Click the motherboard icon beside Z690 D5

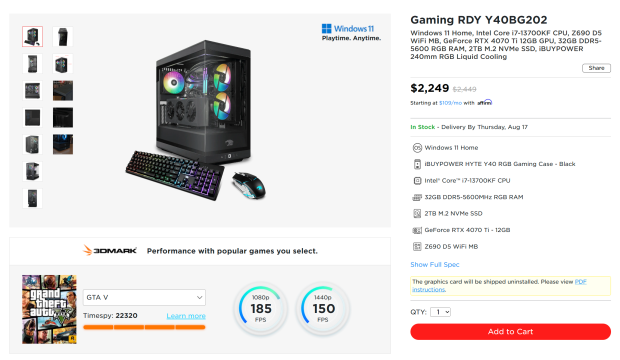pyautogui.click(x=417, y=246)
